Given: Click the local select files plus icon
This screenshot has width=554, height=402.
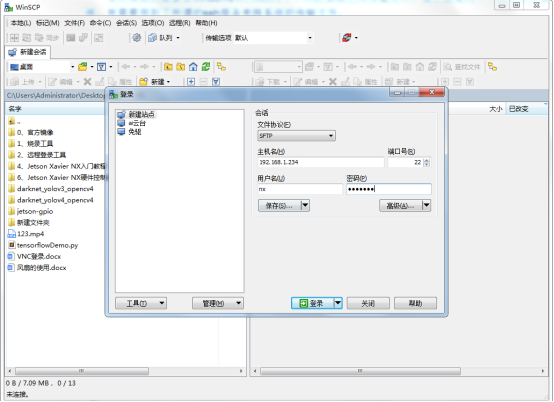Looking at the screenshot, I should 191,82.
